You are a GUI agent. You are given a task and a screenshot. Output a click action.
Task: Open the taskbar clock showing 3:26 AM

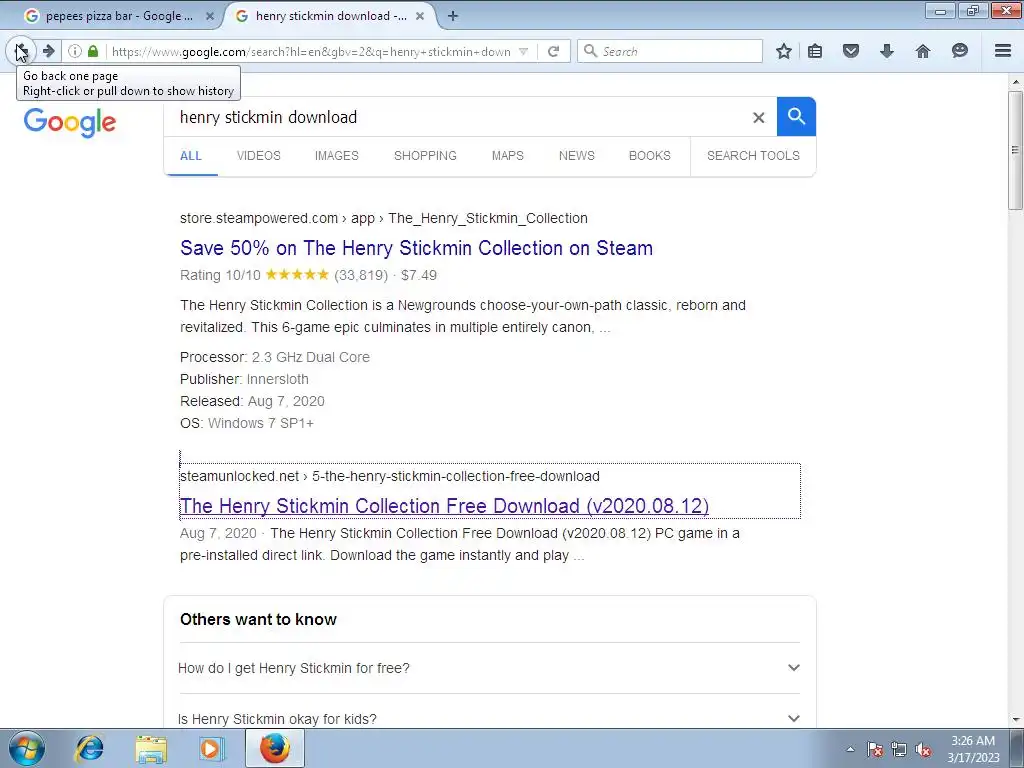tap(973, 749)
